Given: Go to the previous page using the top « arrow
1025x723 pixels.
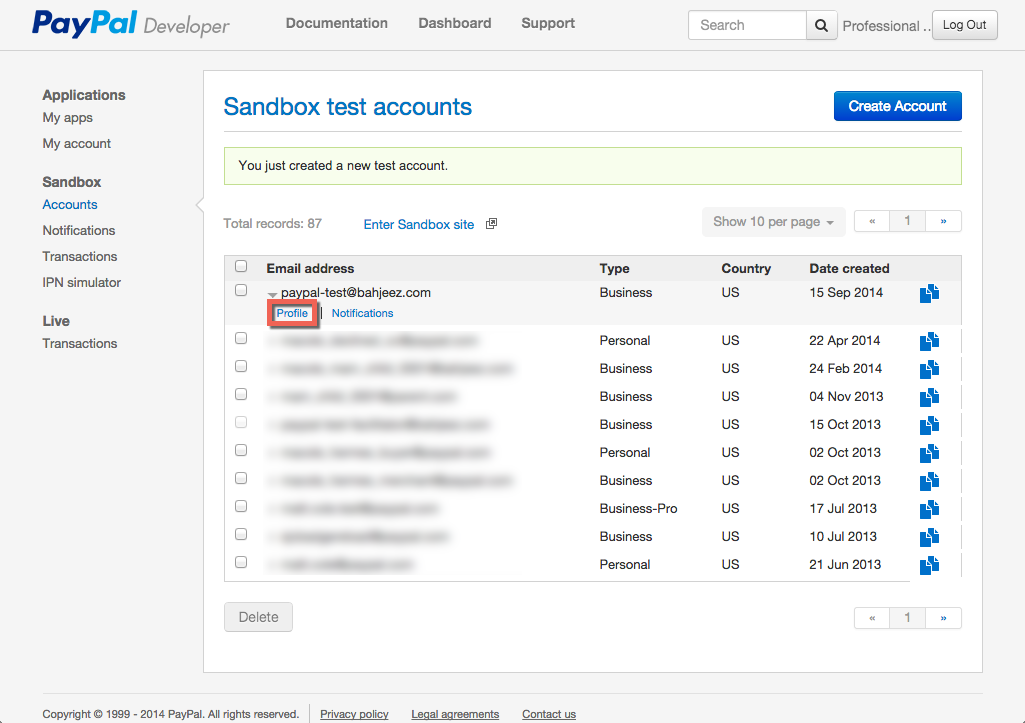Looking at the screenshot, I should pyautogui.click(x=872, y=221).
